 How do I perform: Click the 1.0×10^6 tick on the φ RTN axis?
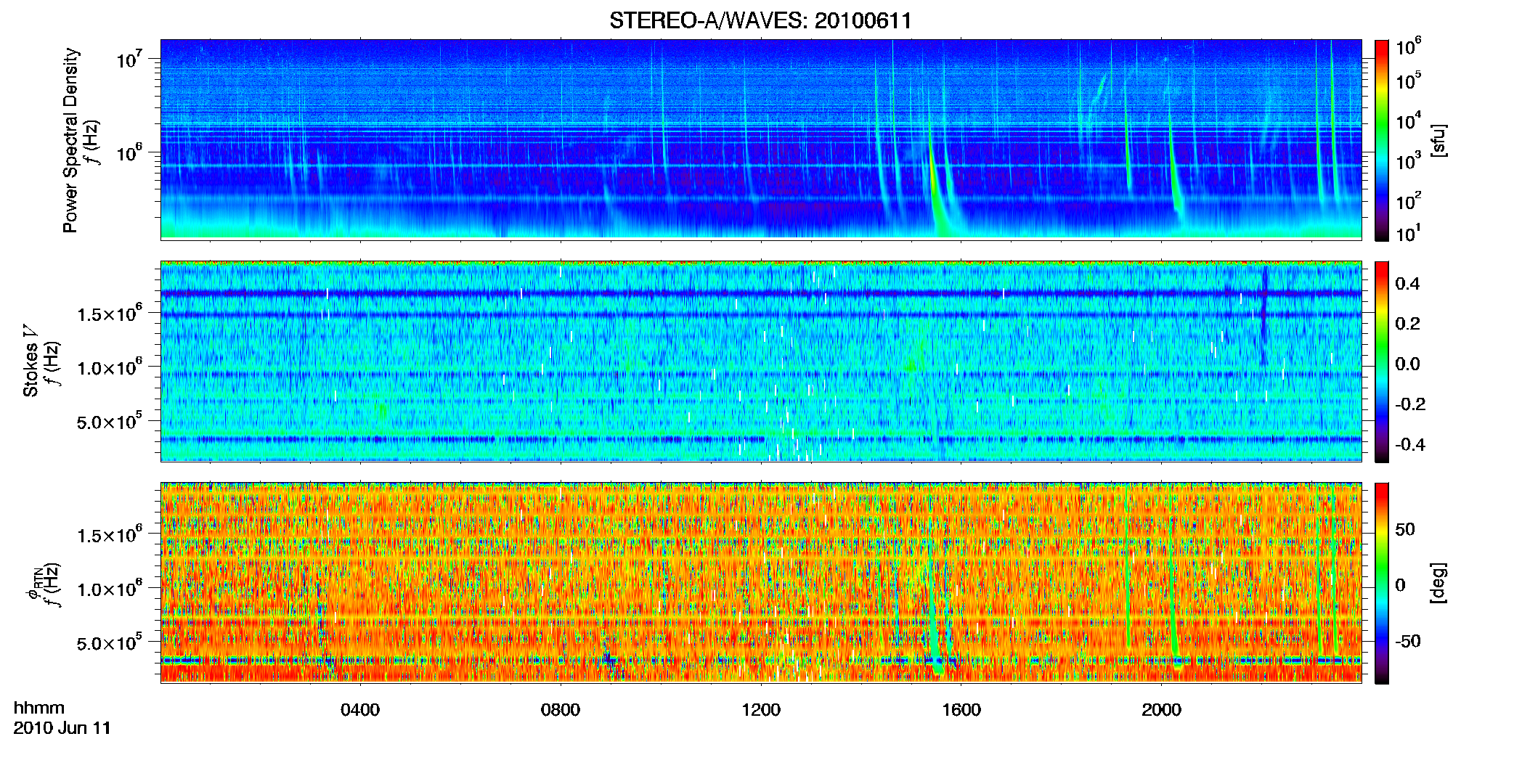[x=109, y=589]
